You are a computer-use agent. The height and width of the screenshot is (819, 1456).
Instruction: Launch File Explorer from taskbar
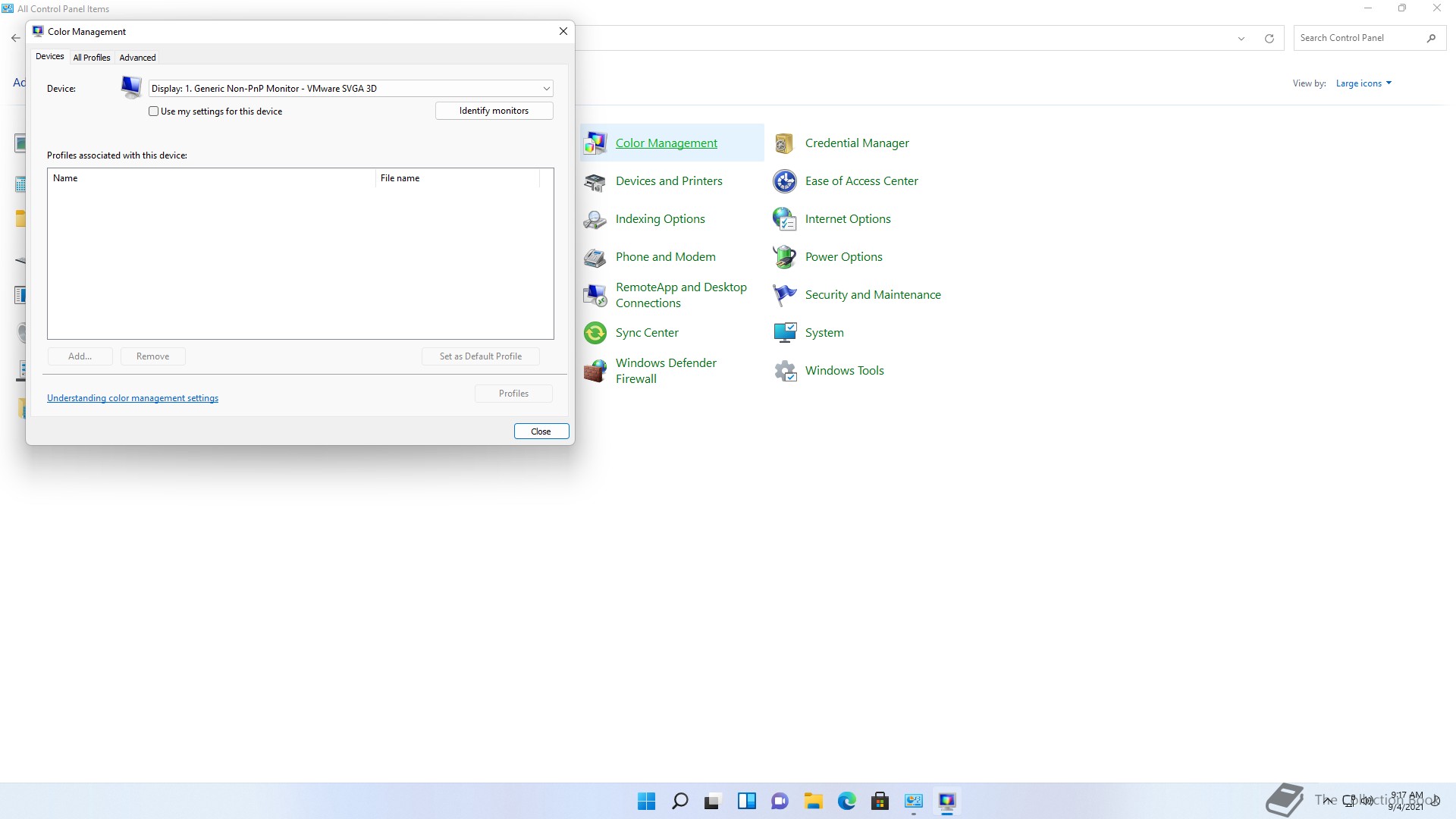(x=814, y=801)
